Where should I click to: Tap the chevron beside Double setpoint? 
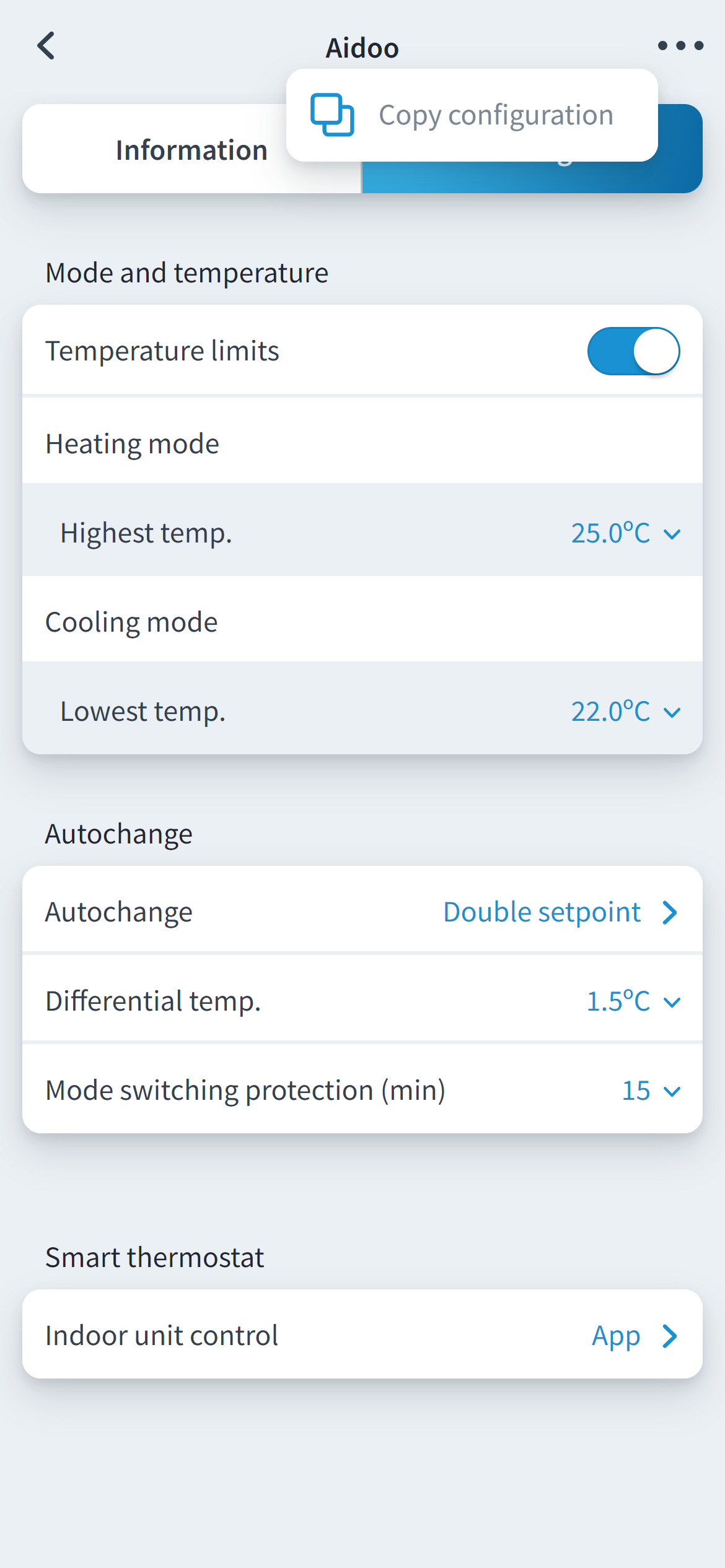670,912
